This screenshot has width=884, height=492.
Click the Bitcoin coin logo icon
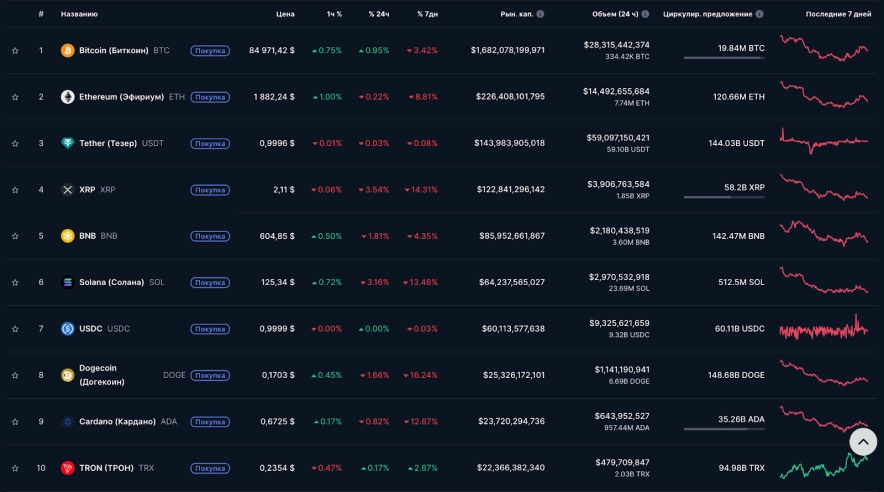click(68, 50)
